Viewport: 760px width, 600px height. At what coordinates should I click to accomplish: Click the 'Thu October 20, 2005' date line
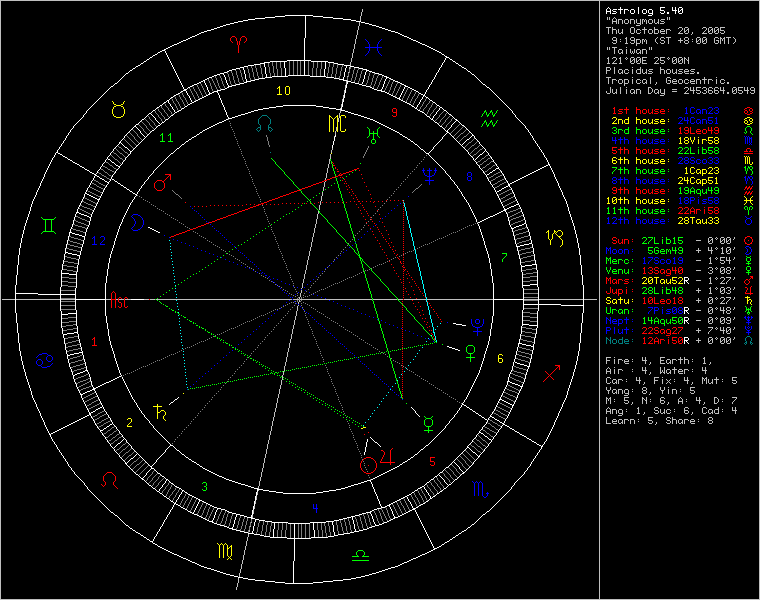pos(665,31)
